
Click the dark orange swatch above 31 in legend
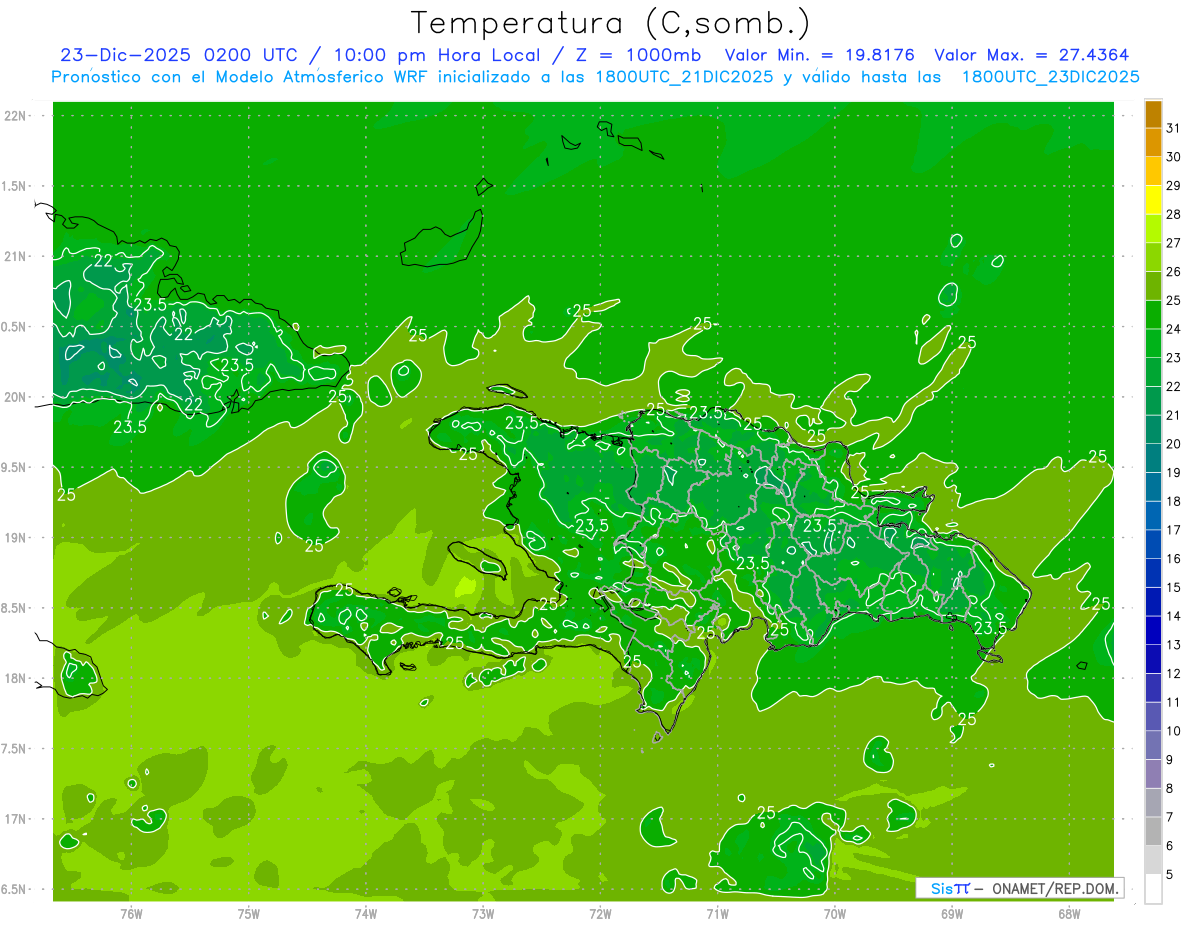coord(1153,113)
